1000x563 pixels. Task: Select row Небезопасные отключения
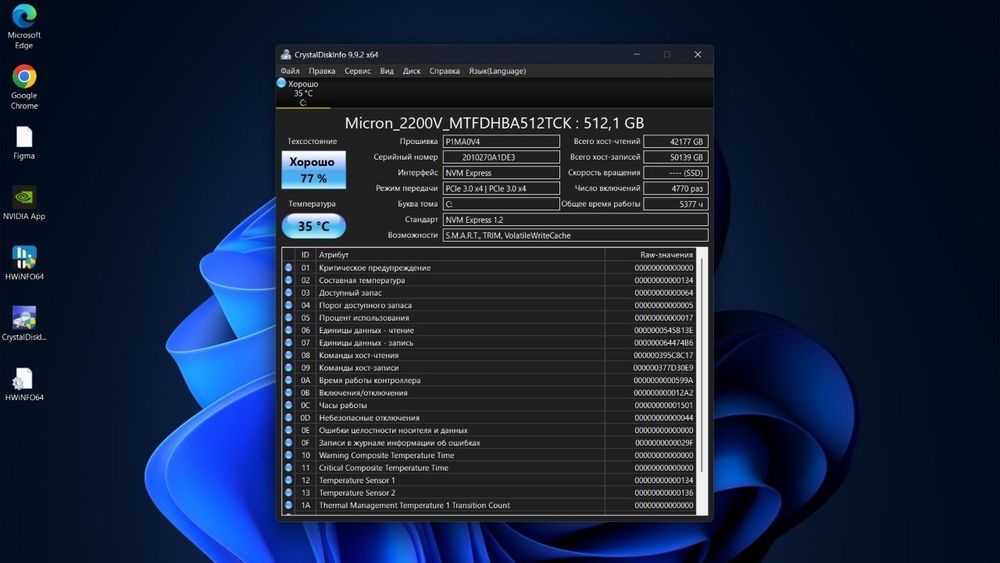489,418
